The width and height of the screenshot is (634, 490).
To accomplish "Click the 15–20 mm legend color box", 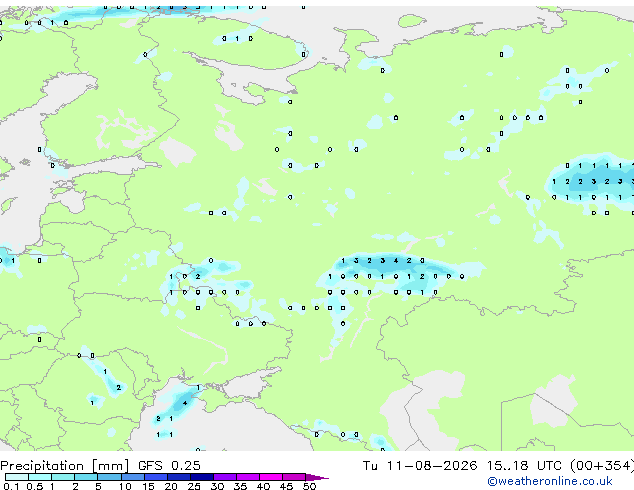I will click(x=155, y=477).
